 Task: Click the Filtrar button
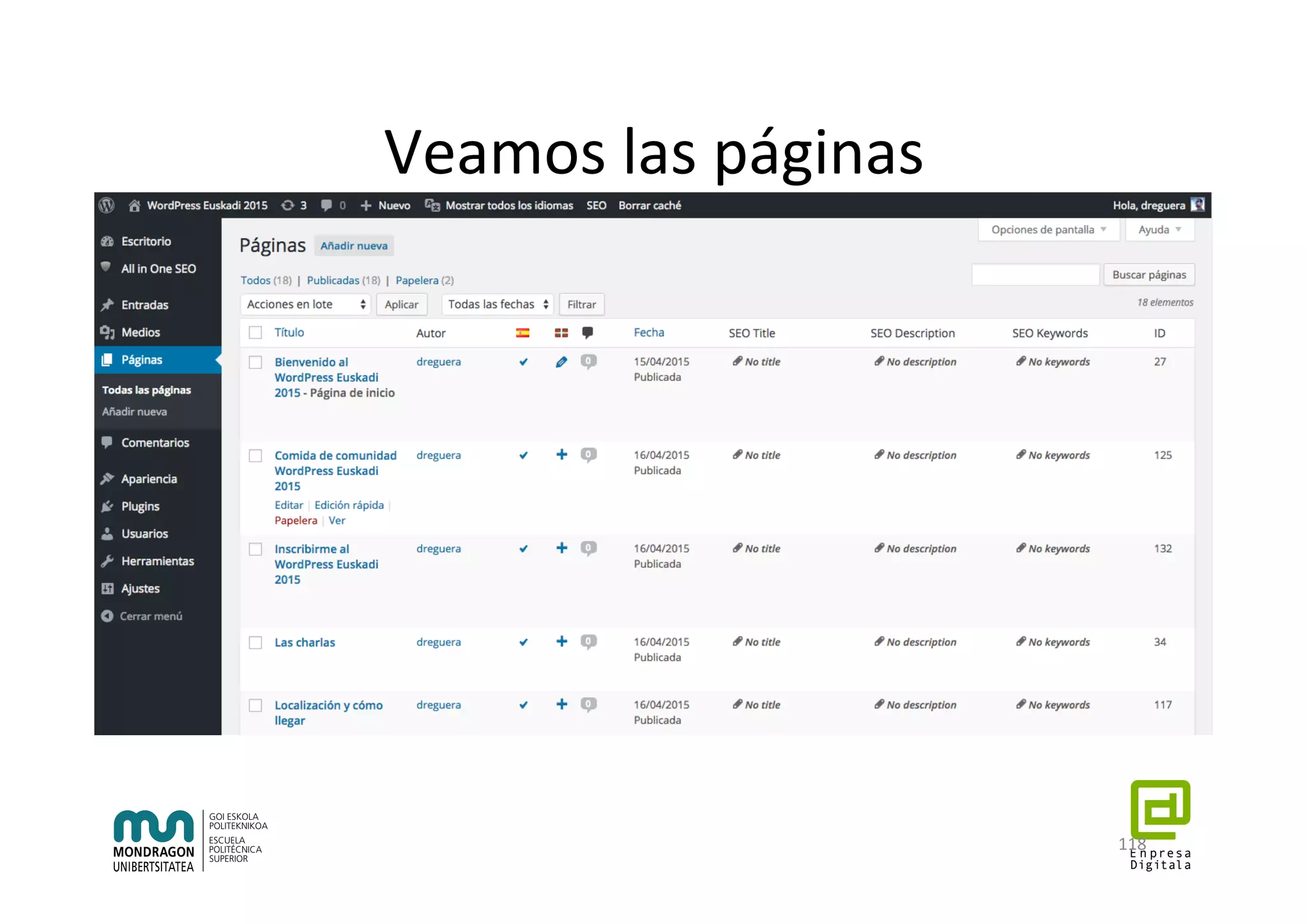pyautogui.click(x=582, y=305)
